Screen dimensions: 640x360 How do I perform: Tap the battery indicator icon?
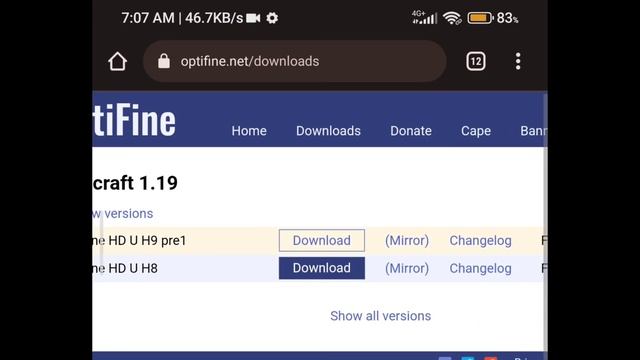(x=480, y=18)
